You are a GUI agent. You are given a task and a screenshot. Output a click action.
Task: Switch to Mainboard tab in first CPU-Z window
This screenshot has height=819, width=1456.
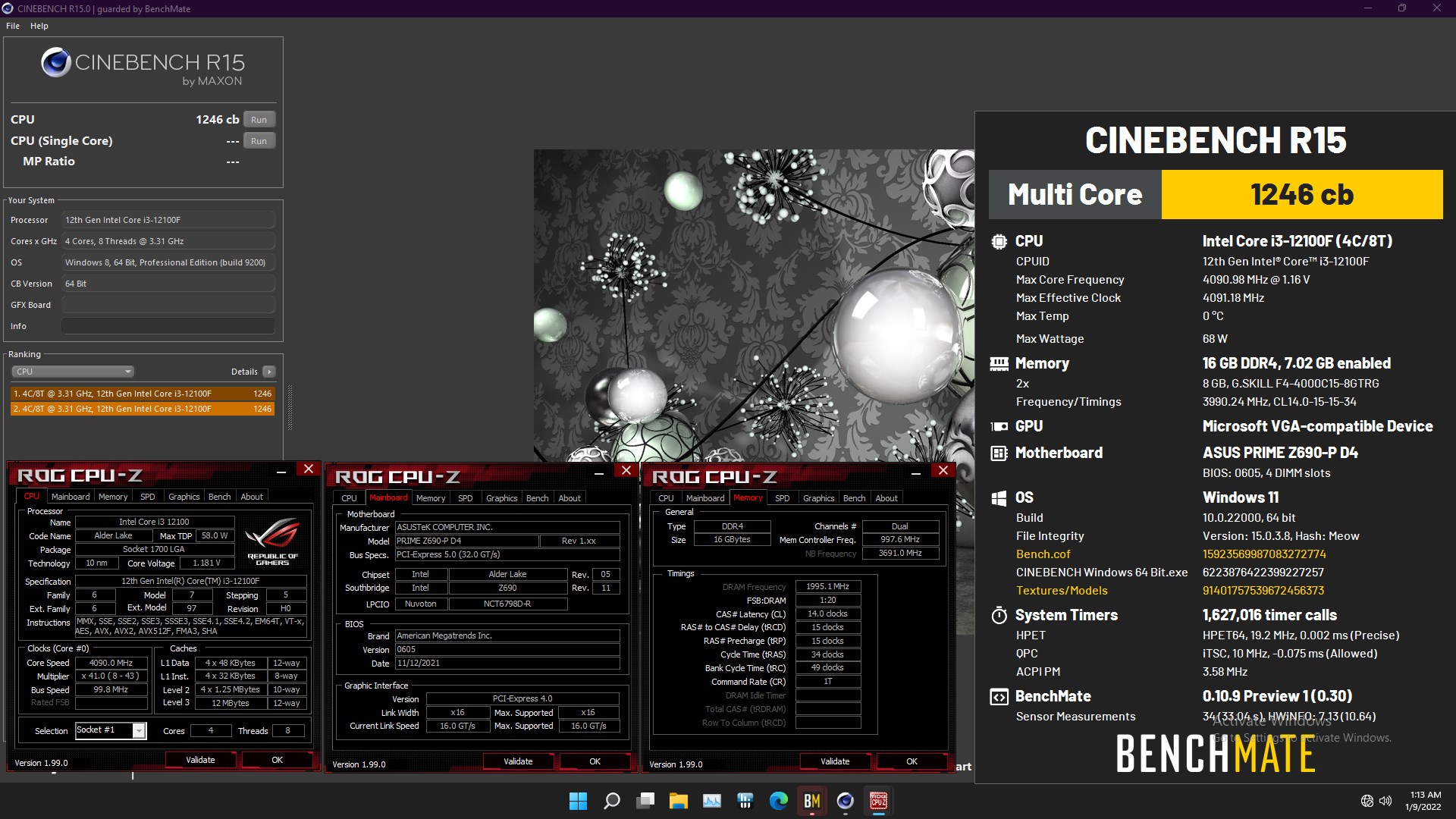(71, 497)
